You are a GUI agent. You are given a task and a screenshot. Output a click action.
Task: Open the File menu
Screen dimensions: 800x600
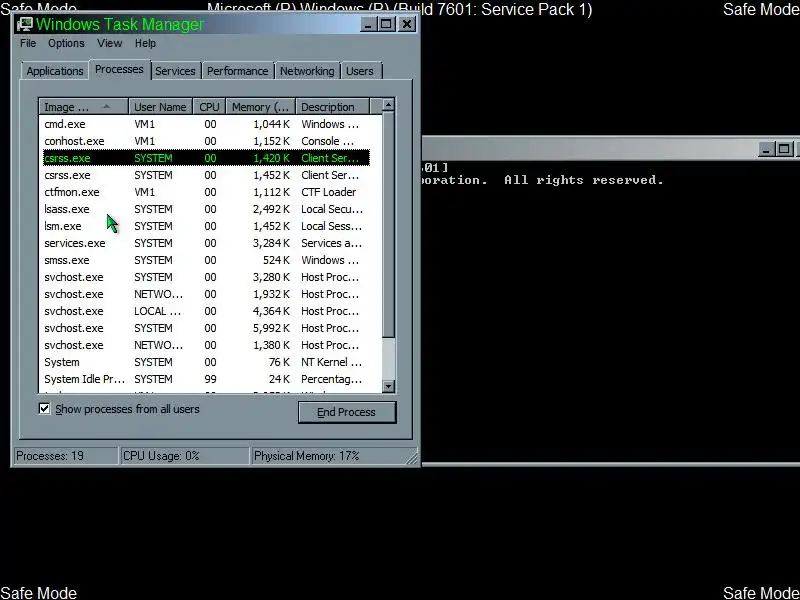pyautogui.click(x=28, y=43)
